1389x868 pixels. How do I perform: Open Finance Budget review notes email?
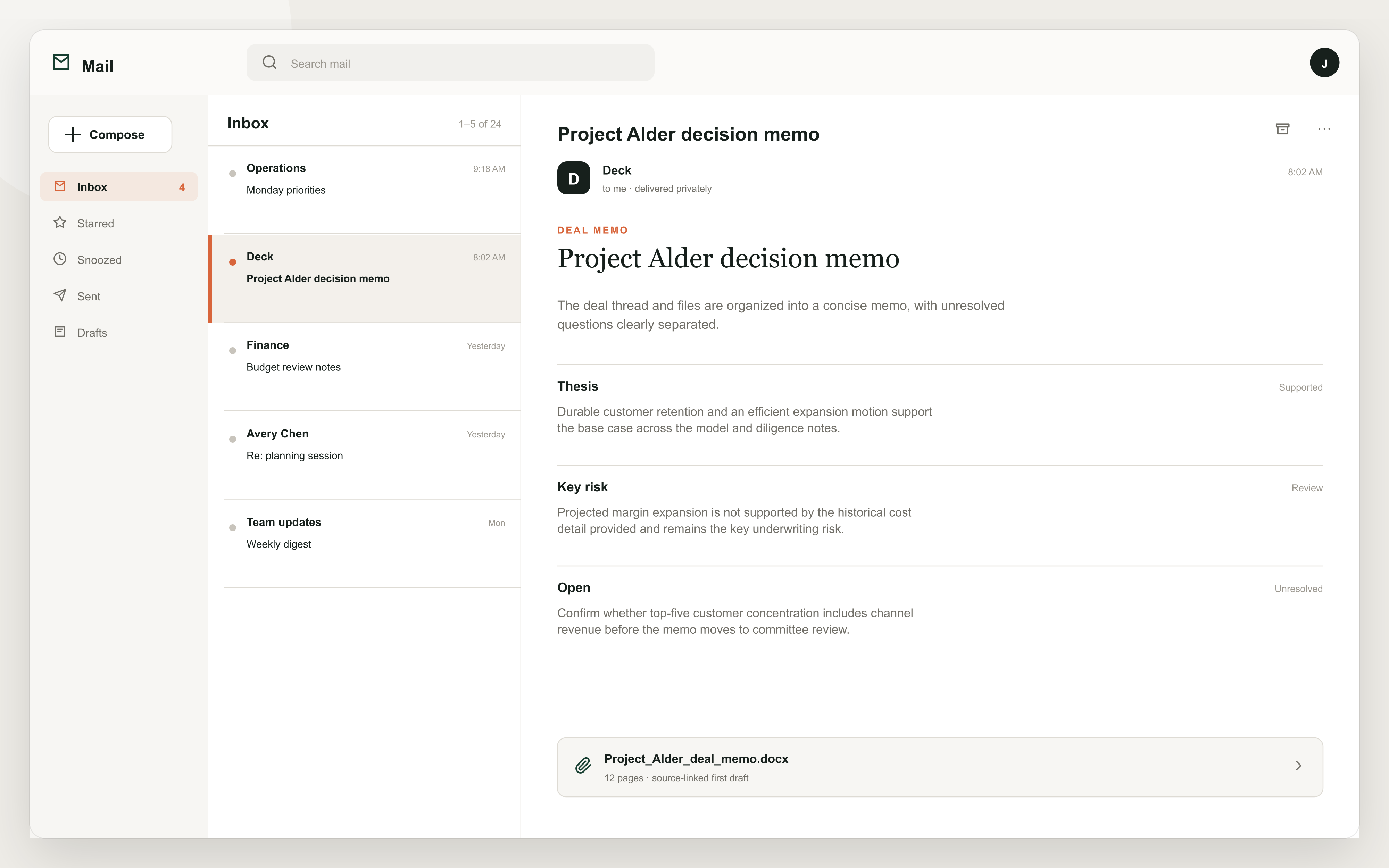coord(365,367)
